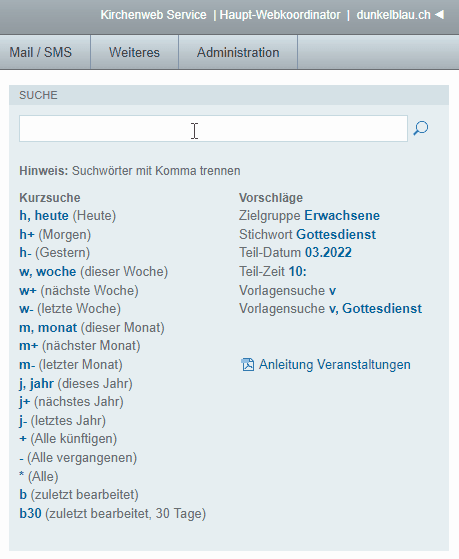Select the Teil-Zeit '10:' suggestion
Screen dimensions: 459x559
point(297,272)
